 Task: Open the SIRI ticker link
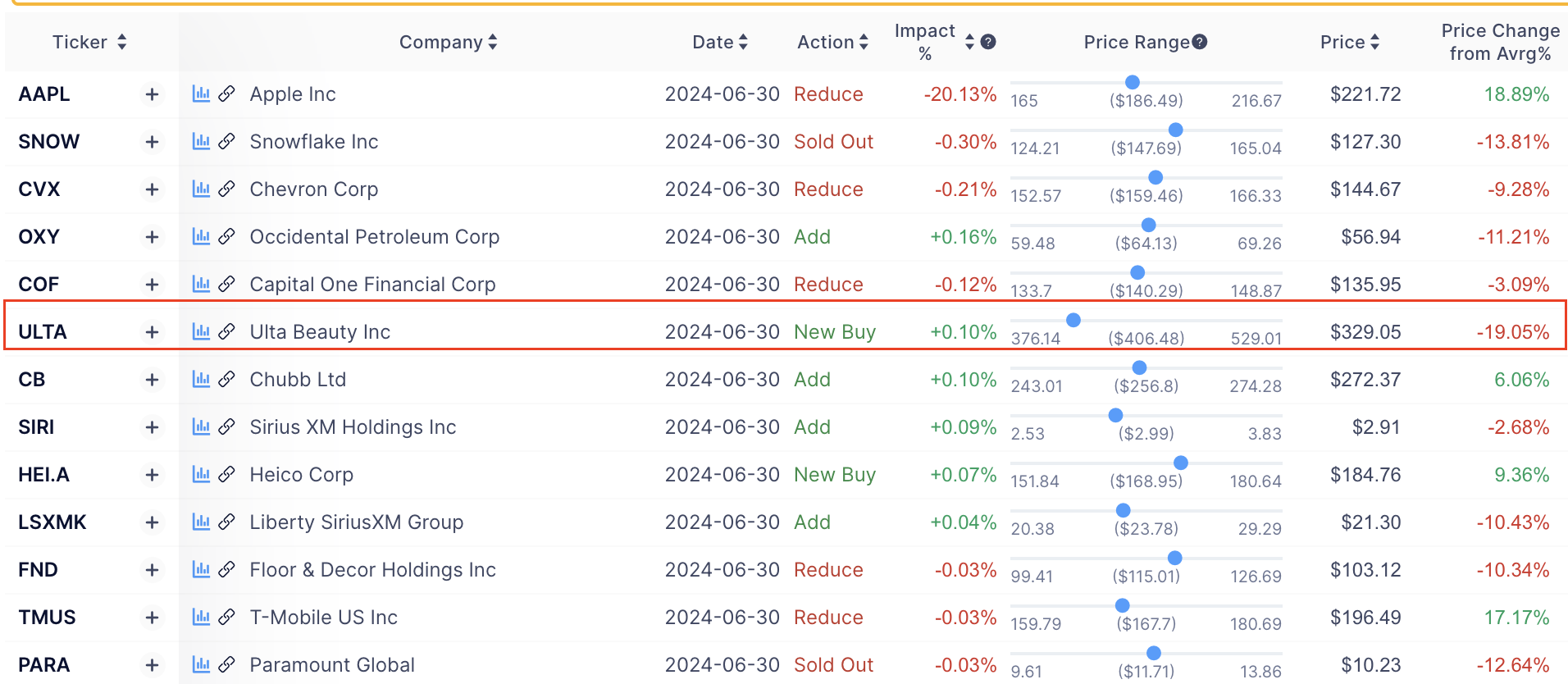(x=36, y=427)
